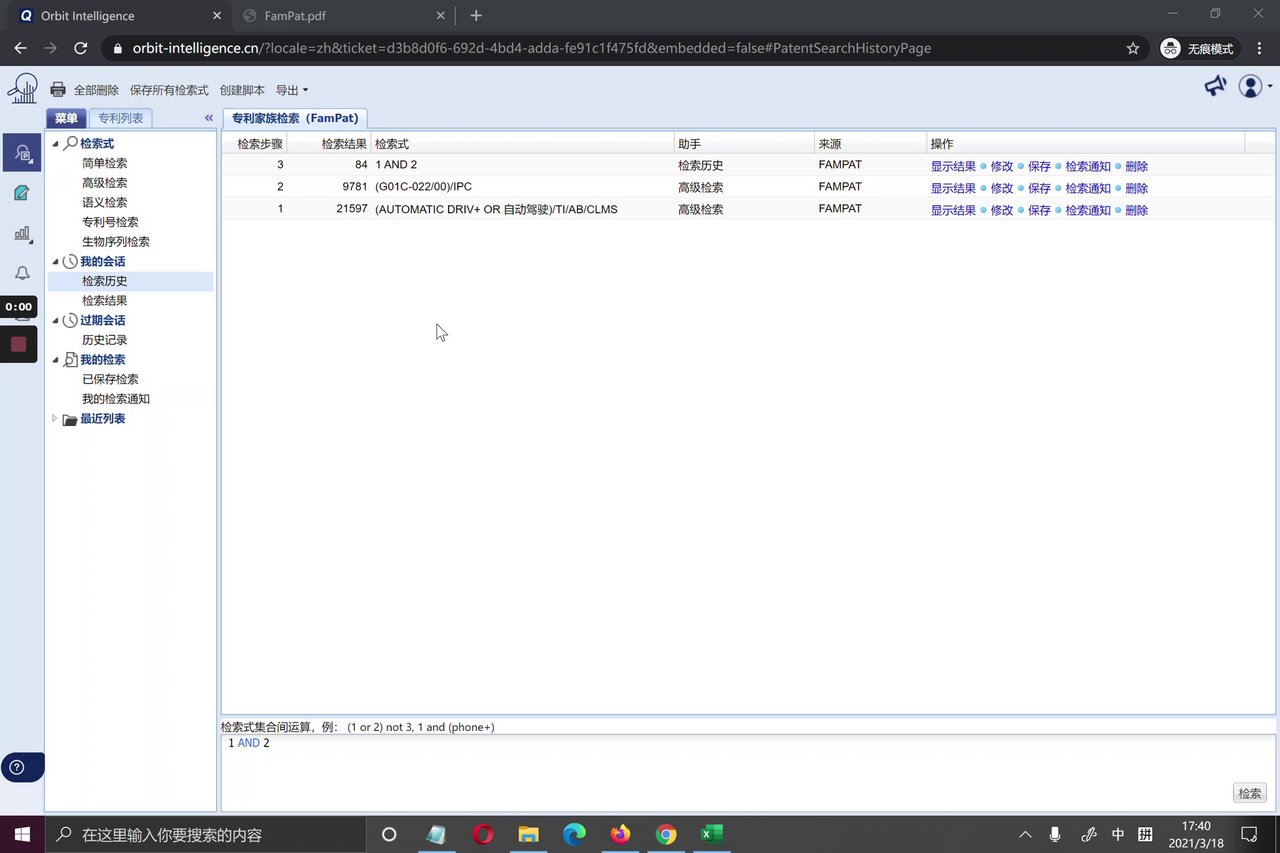
Task: Bookmark page with the star icon
Action: click(x=1133, y=48)
